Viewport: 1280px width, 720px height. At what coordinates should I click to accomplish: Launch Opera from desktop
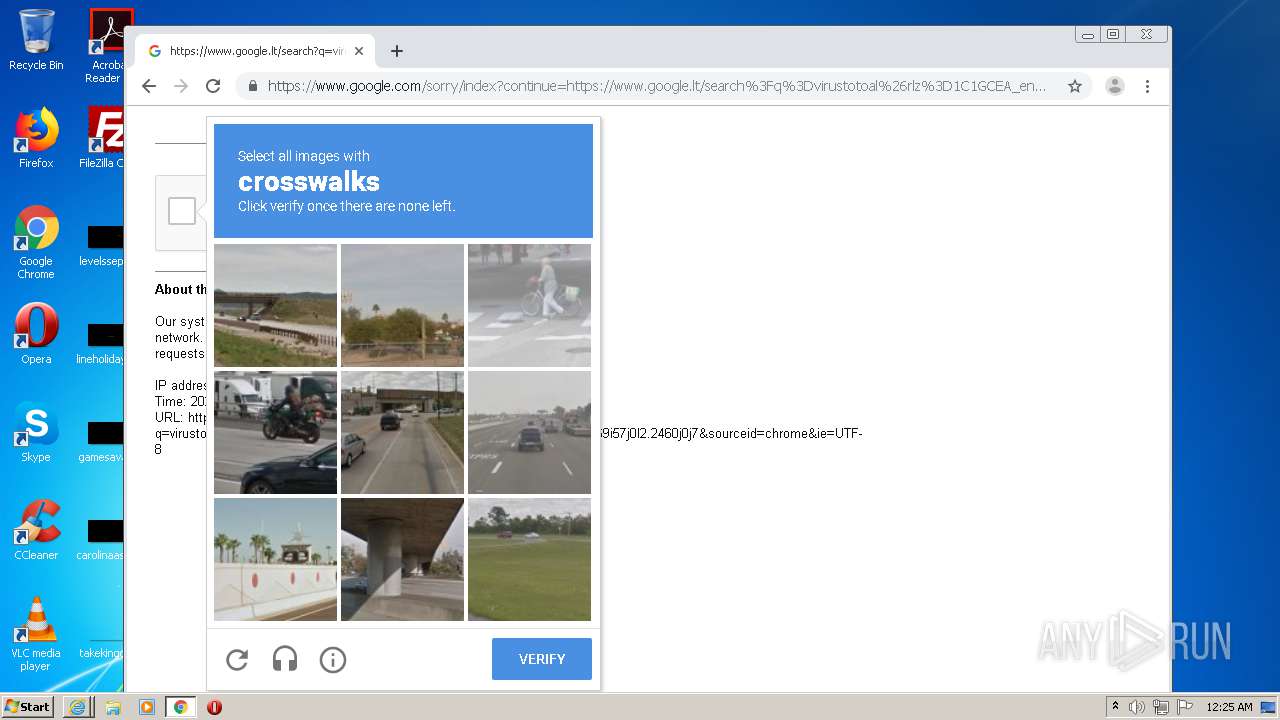[x=36, y=333]
